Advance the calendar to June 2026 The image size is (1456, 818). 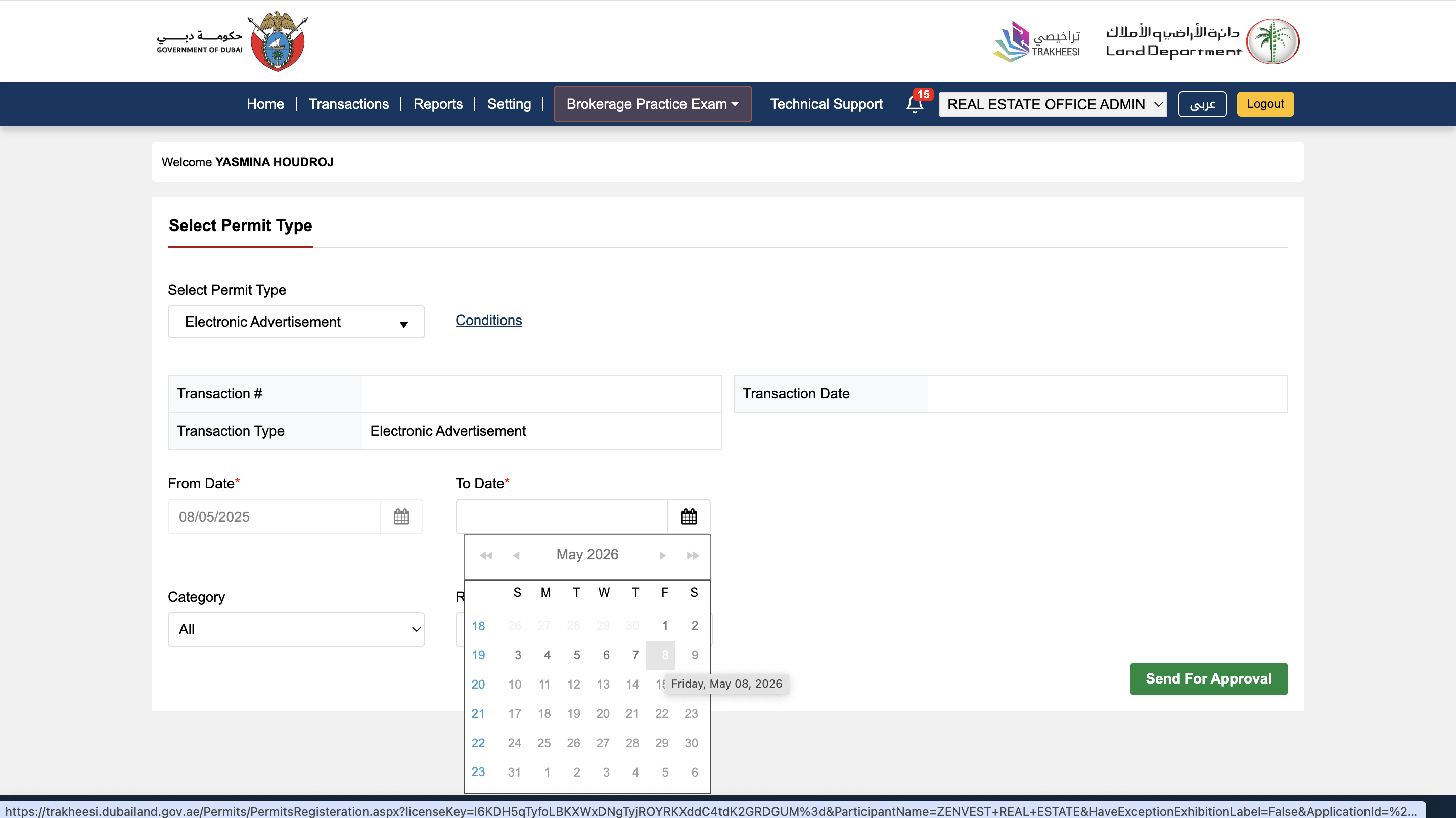[662, 555]
